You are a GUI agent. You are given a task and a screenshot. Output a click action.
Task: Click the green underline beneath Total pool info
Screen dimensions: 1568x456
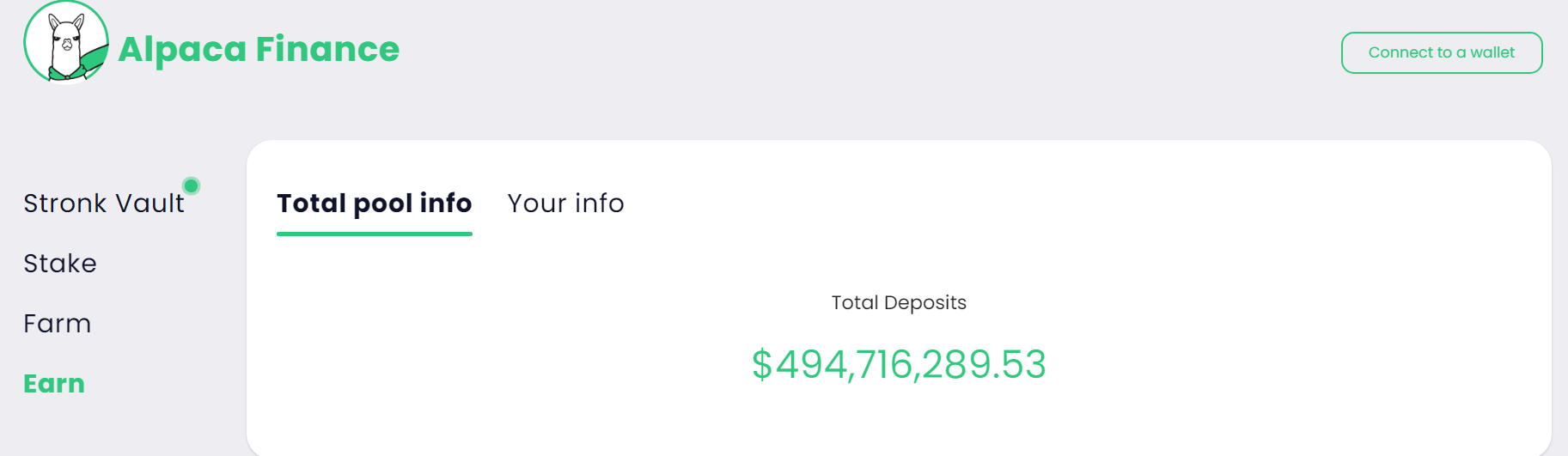(x=374, y=234)
